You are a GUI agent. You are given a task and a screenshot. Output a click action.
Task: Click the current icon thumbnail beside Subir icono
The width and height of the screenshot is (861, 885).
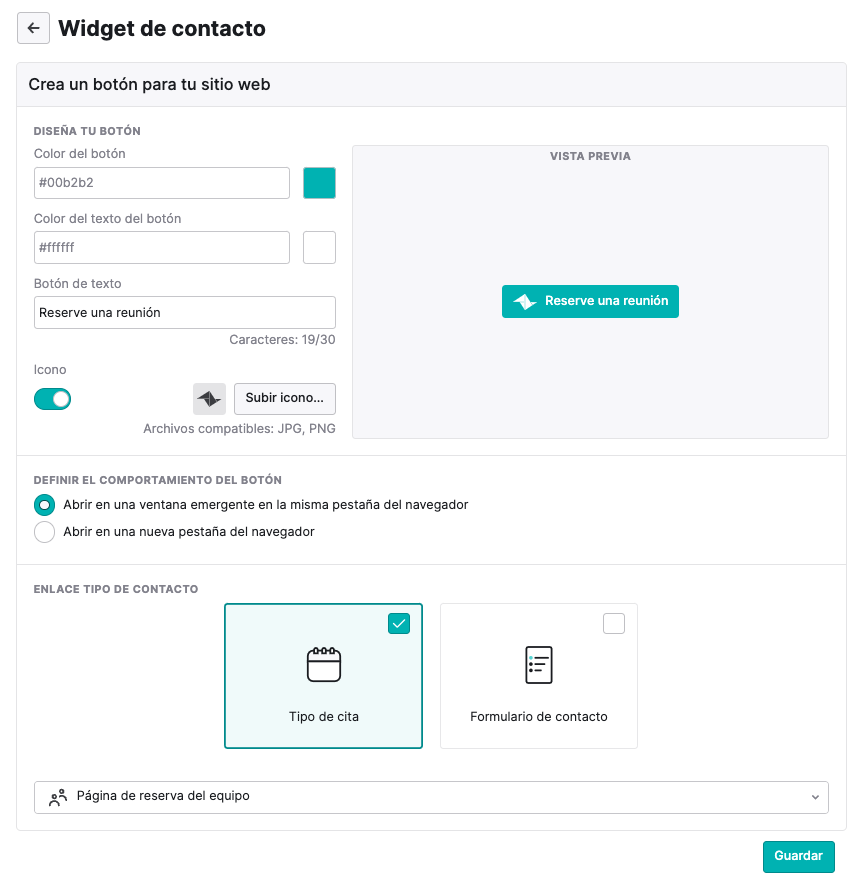(209, 398)
